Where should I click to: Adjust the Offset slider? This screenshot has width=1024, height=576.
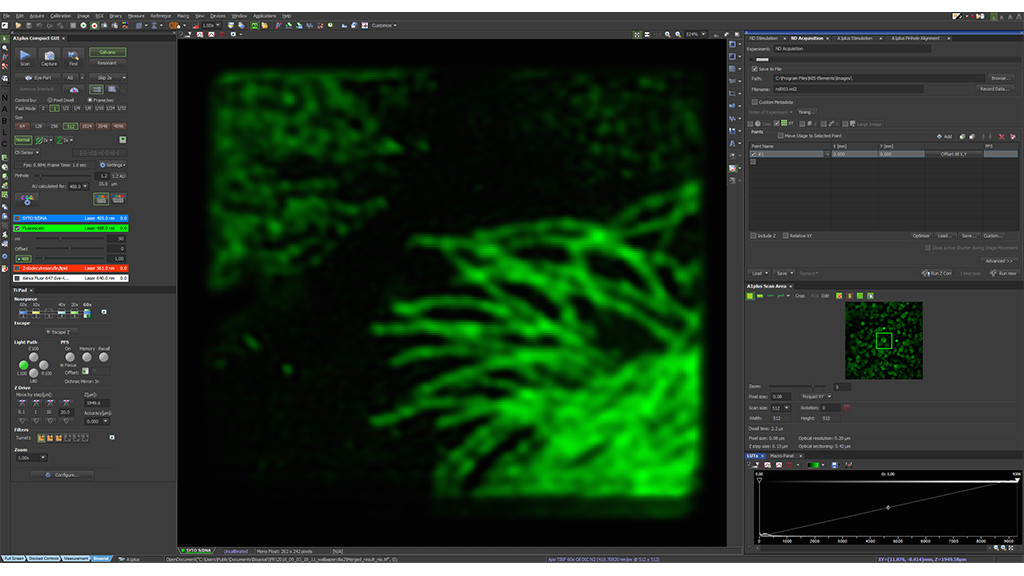(x=70, y=249)
